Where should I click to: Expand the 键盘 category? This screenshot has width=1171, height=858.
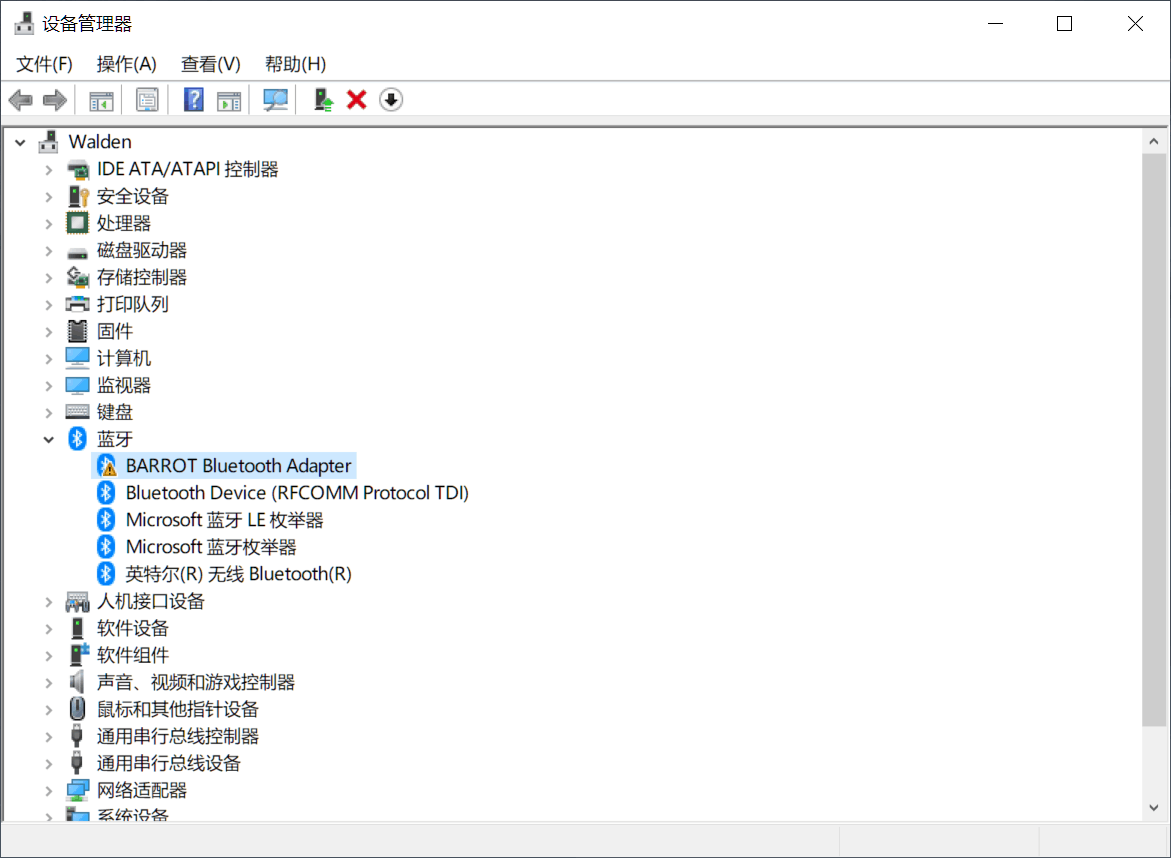(48, 411)
